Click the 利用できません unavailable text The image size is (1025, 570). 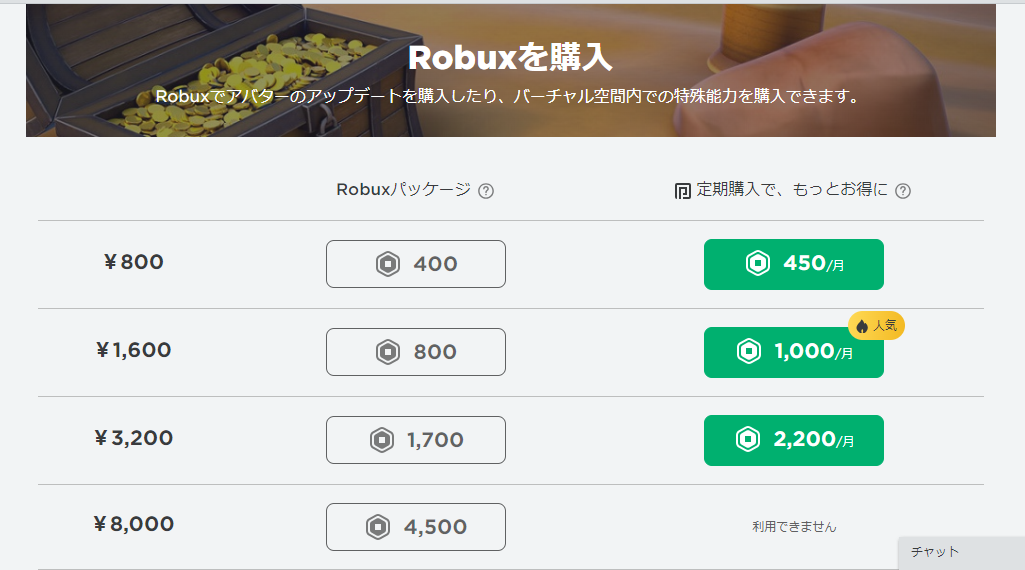794,526
